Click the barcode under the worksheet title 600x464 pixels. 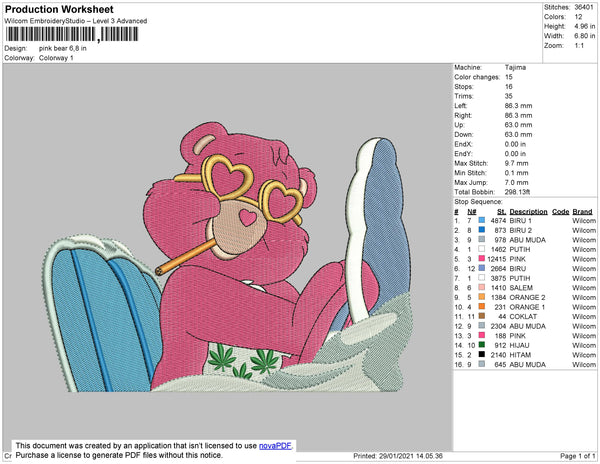pos(72,34)
